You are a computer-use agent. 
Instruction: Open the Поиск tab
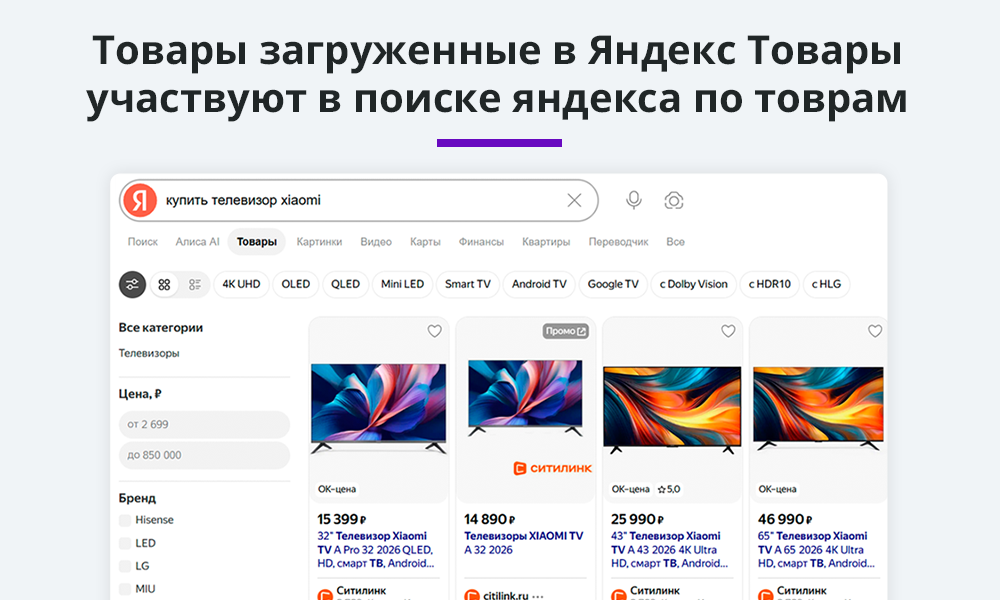click(x=142, y=242)
